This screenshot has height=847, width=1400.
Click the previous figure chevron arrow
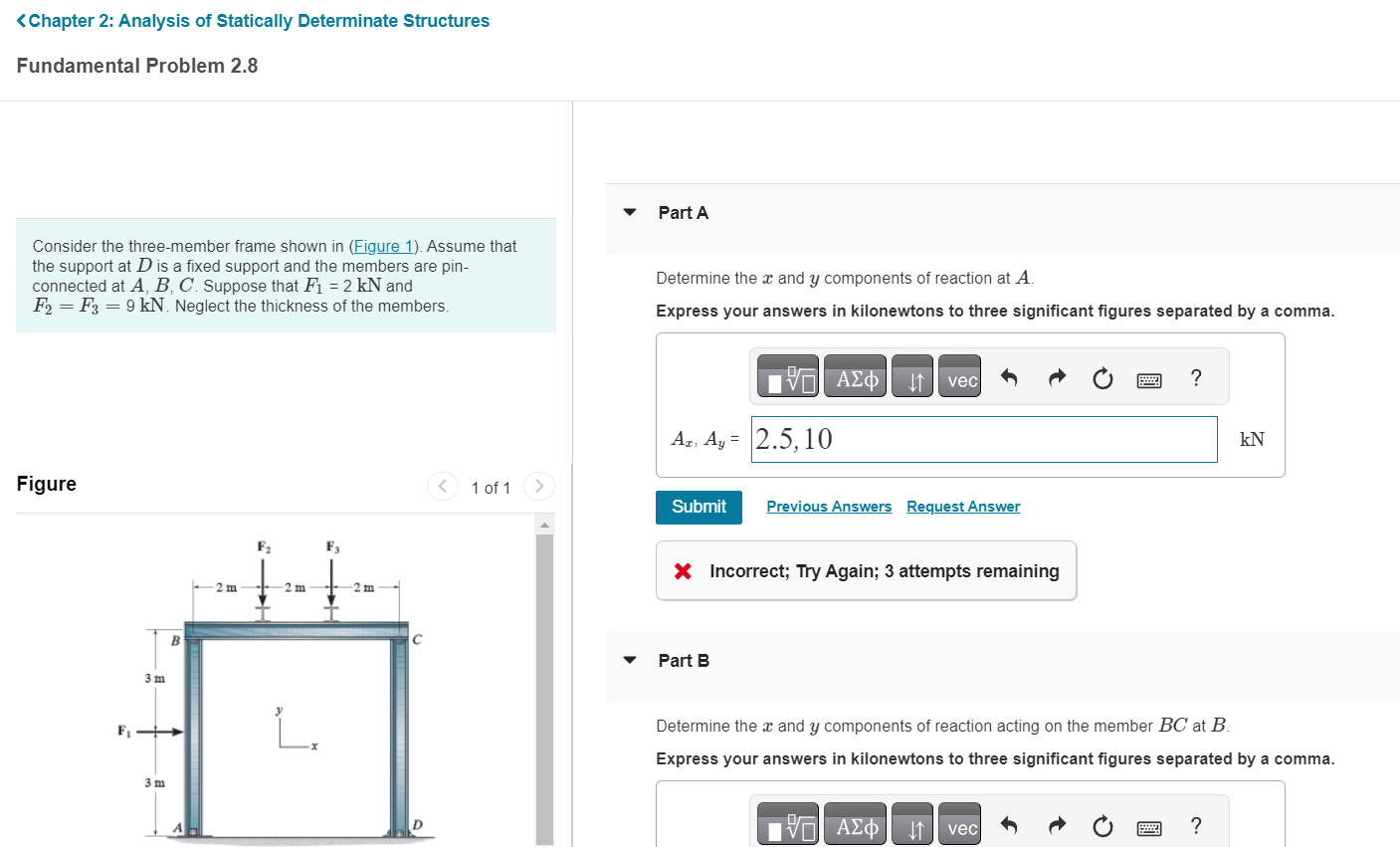click(442, 486)
